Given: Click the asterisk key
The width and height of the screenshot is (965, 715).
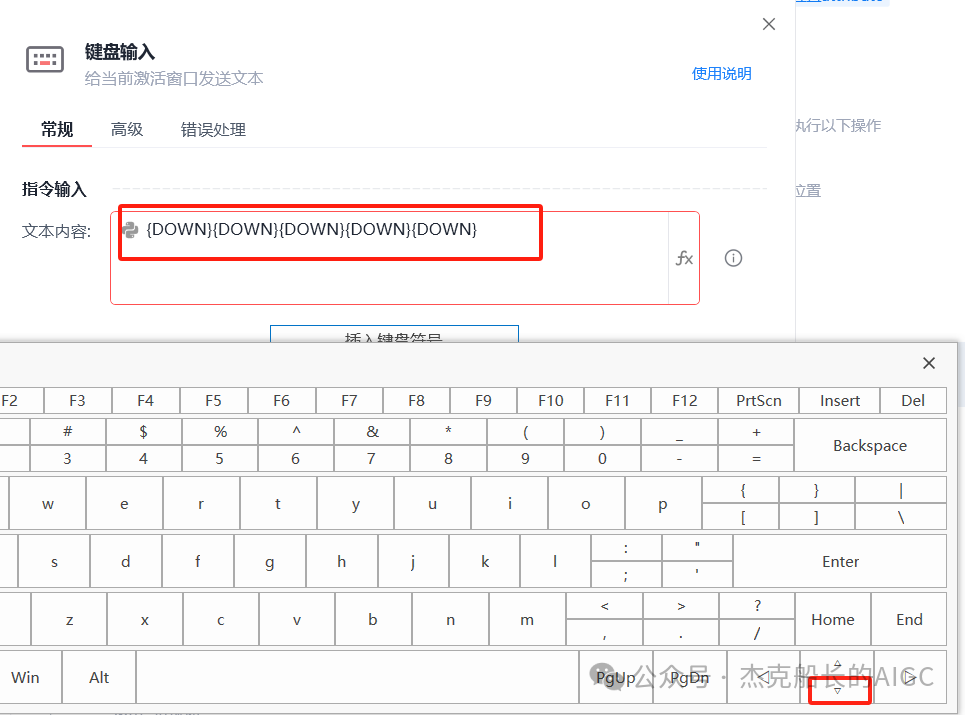Looking at the screenshot, I should pos(448,432).
